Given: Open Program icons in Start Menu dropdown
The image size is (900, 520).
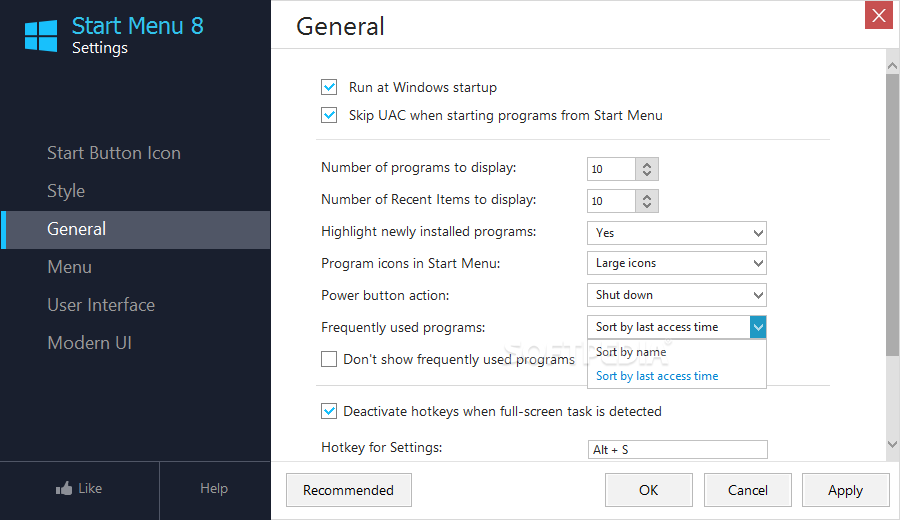Looking at the screenshot, I should point(677,263).
